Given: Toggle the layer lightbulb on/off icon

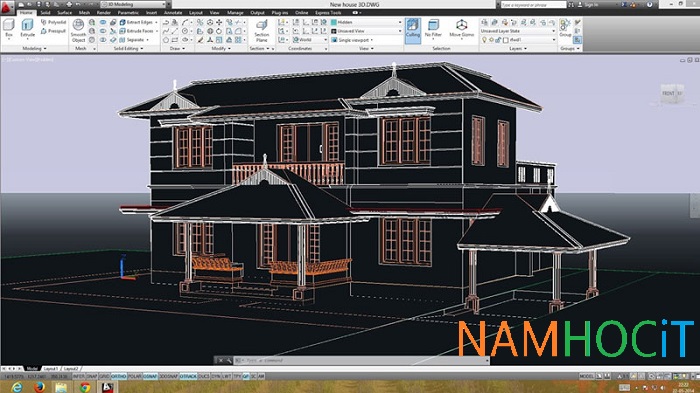Looking at the screenshot, I should [x=484, y=40].
